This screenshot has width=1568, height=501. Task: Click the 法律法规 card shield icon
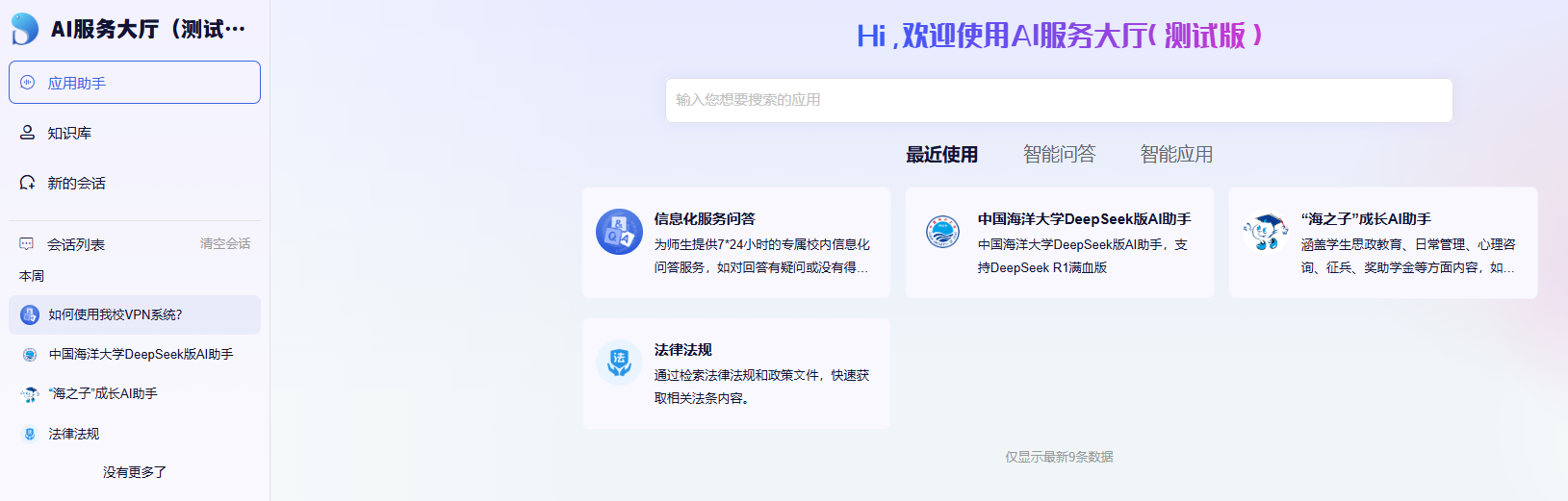619,363
